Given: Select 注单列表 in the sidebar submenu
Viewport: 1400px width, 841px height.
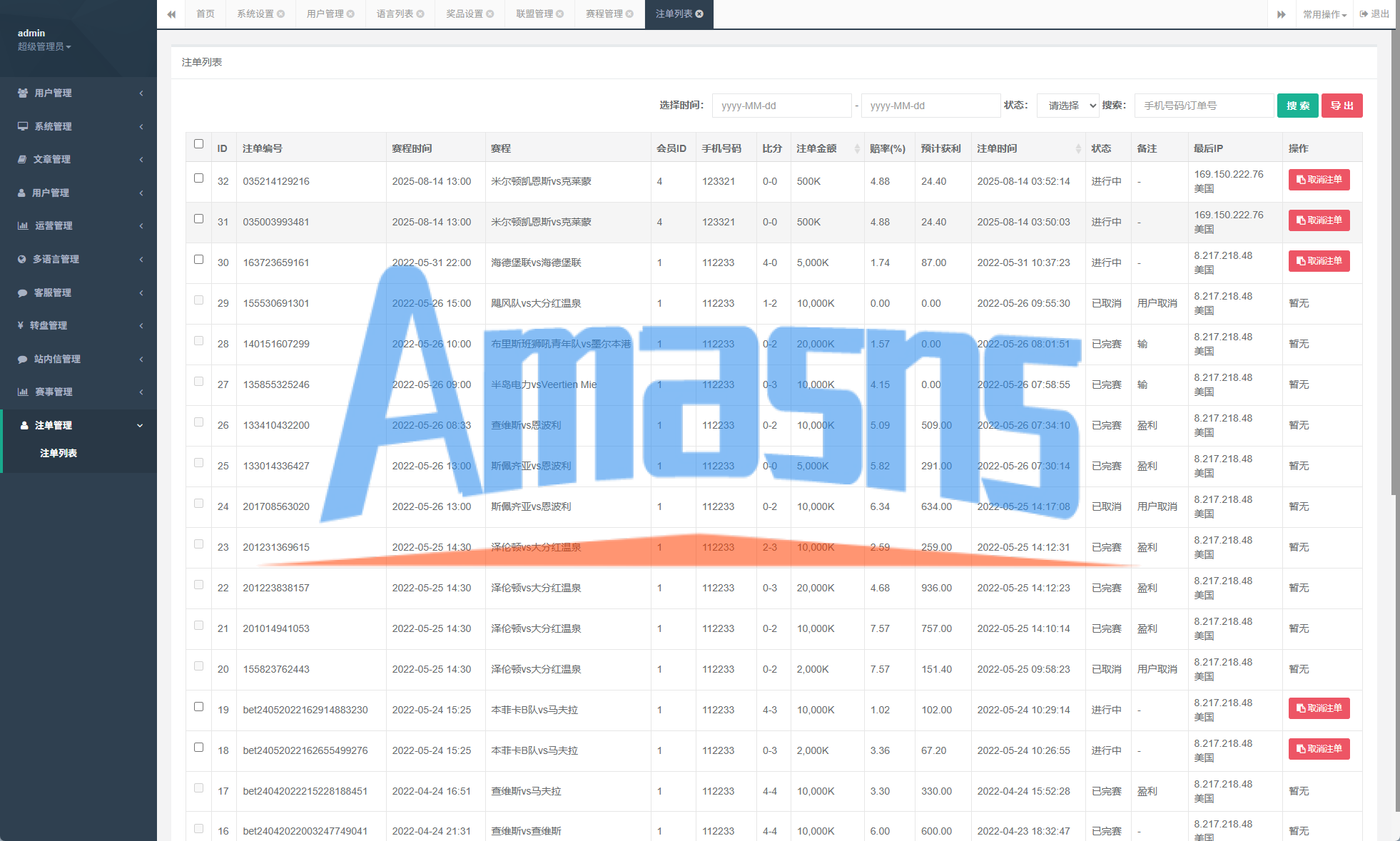Looking at the screenshot, I should [x=59, y=453].
